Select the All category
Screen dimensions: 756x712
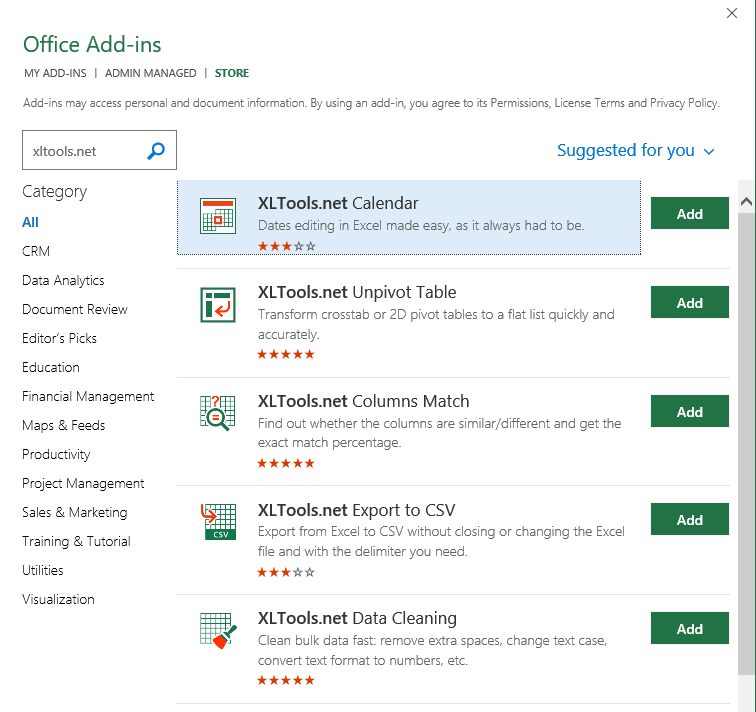tap(30, 222)
